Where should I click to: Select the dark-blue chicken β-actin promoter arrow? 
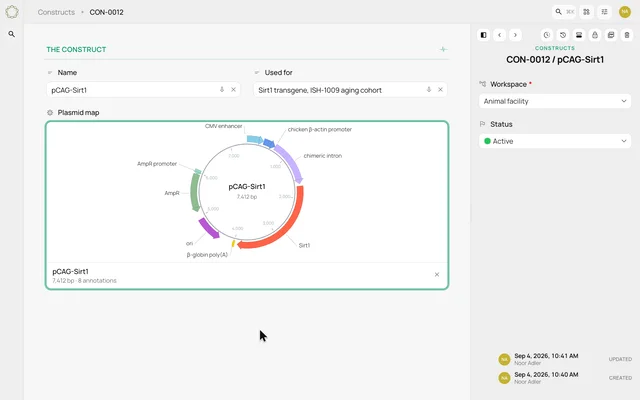point(269,143)
